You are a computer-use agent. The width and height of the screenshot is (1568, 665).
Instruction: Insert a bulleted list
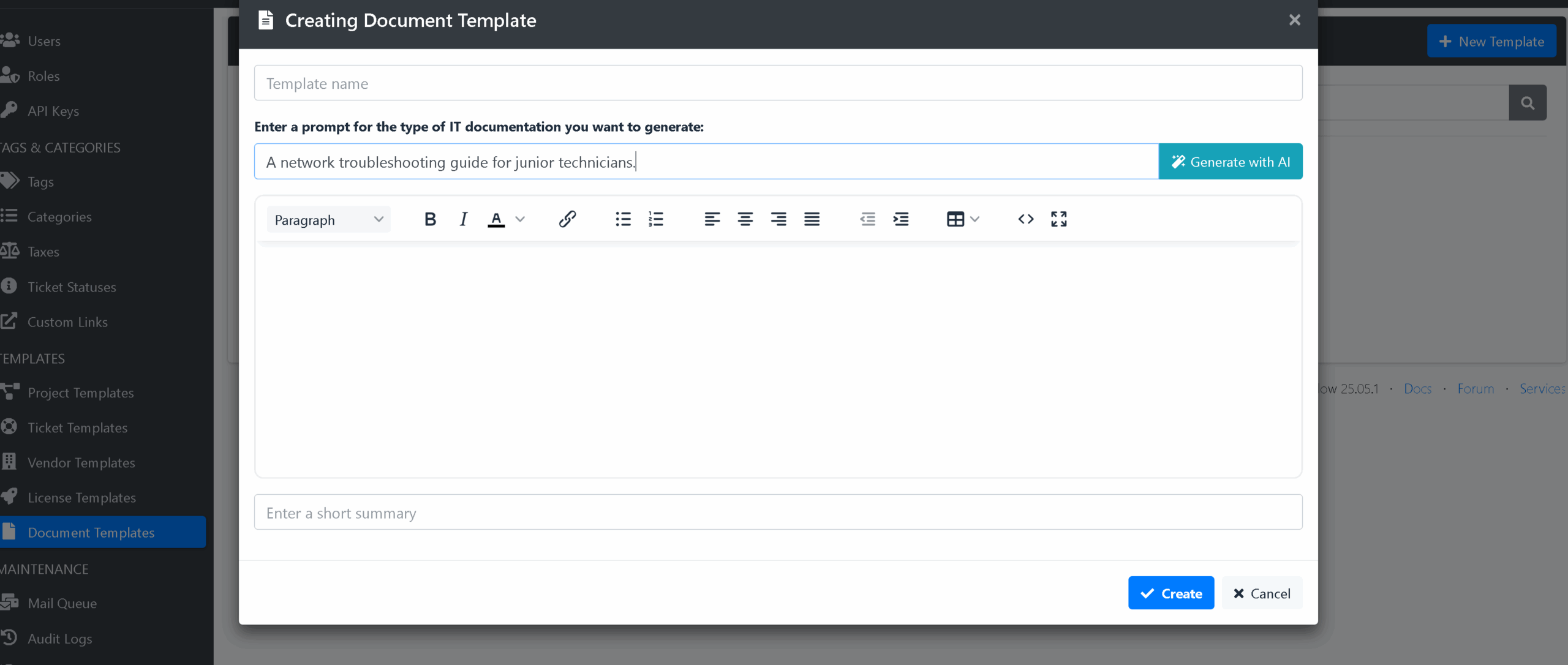click(x=623, y=219)
